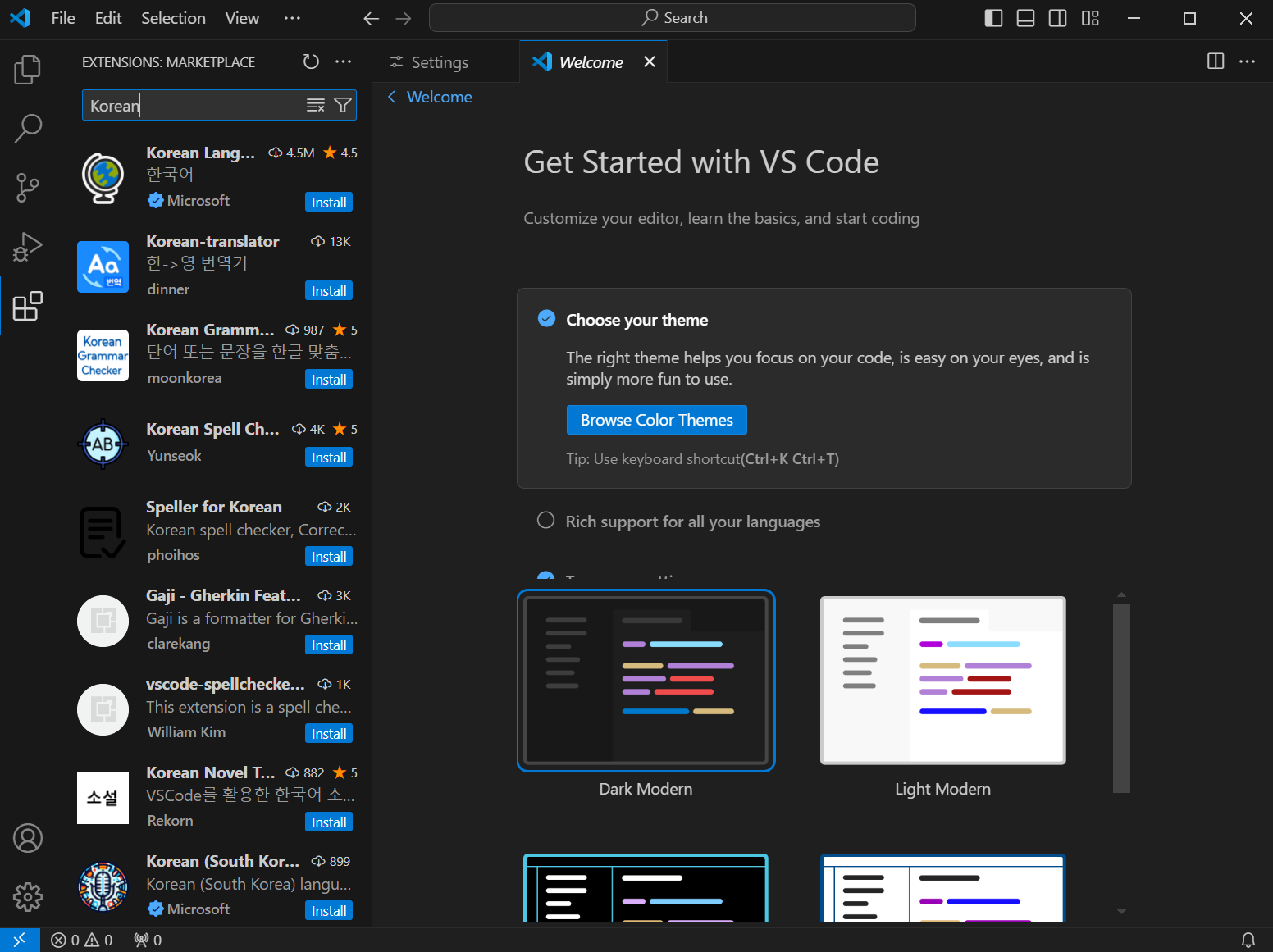The width and height of the screenshot is (1273, 952).
Task: Toggle bottom panel layout icon
Action: (1025, 18)
